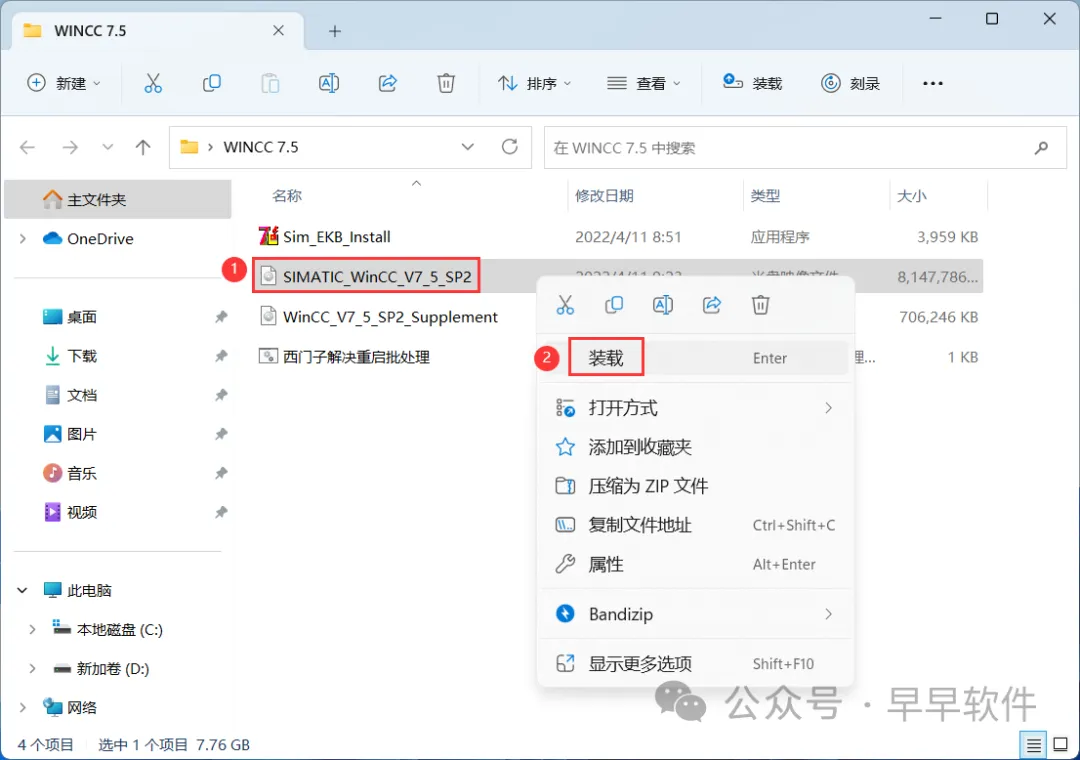
Task: Choose 添加到收藏夹 in context menu
Action: (695, 447)
